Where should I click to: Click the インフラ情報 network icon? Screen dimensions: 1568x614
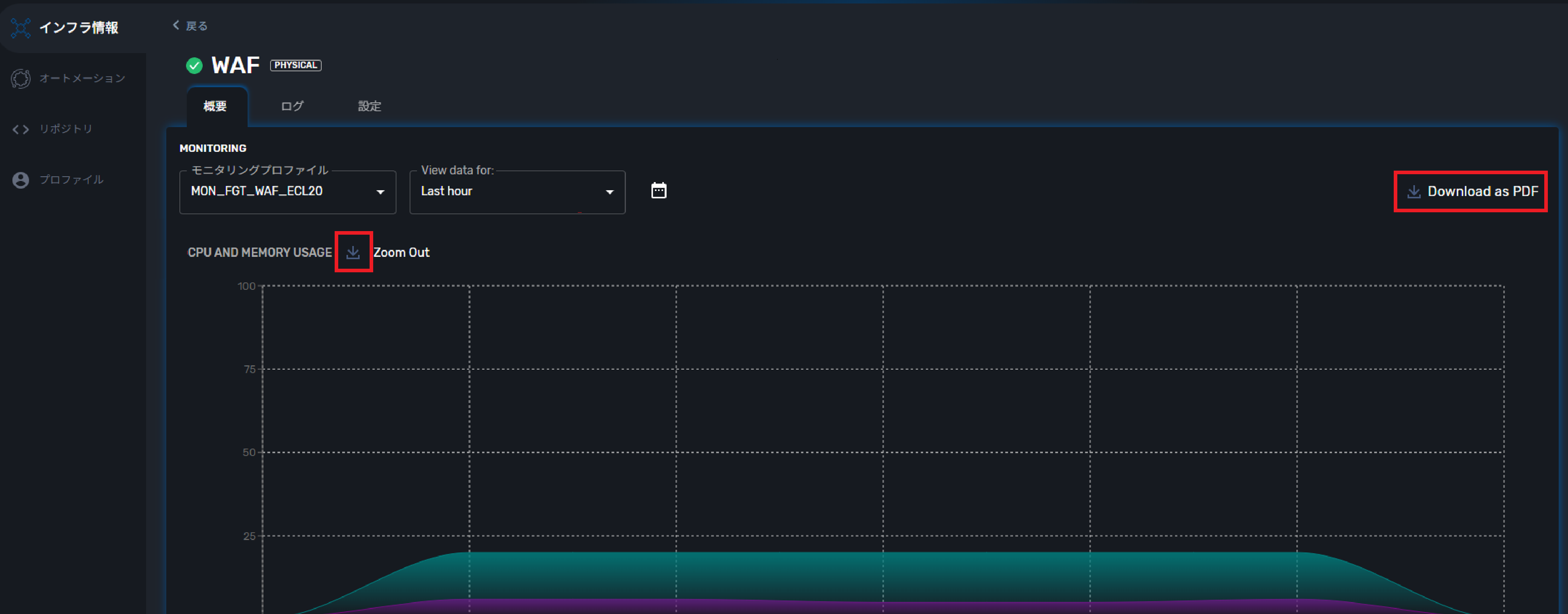21,28
